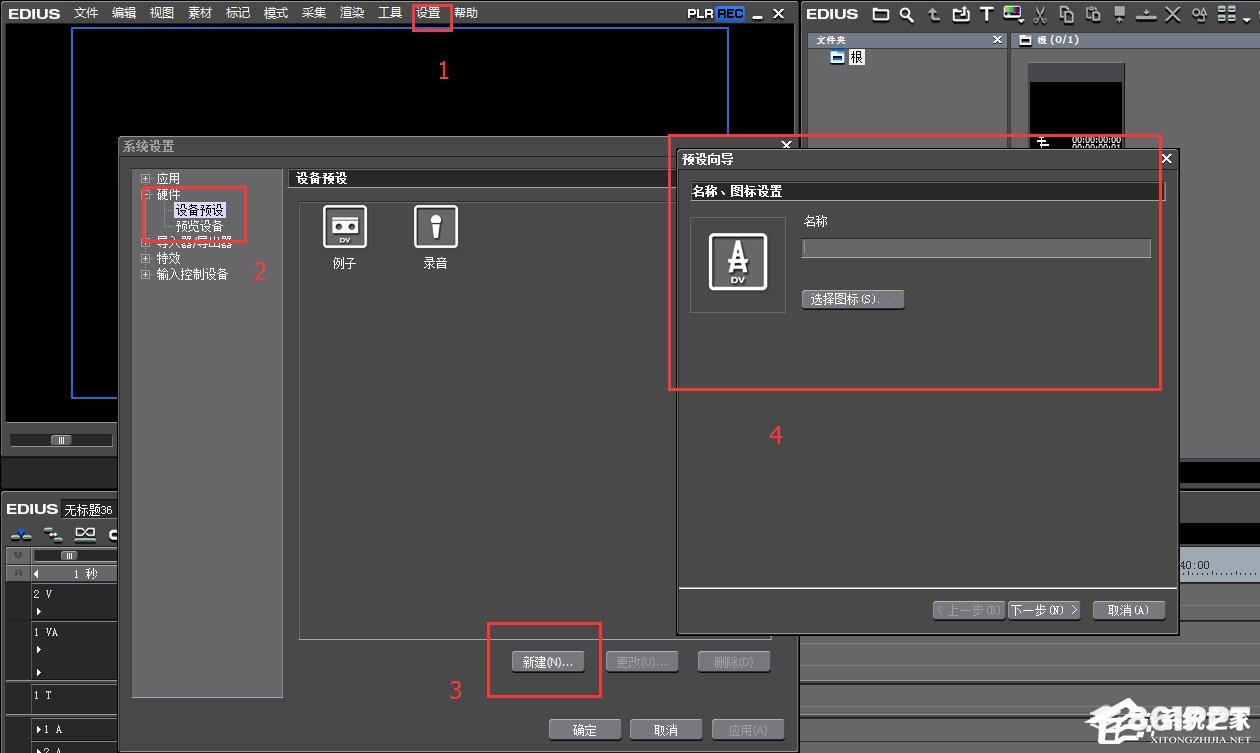Click the 新建(N)... button
The image size is (1260, 753).
547,662
